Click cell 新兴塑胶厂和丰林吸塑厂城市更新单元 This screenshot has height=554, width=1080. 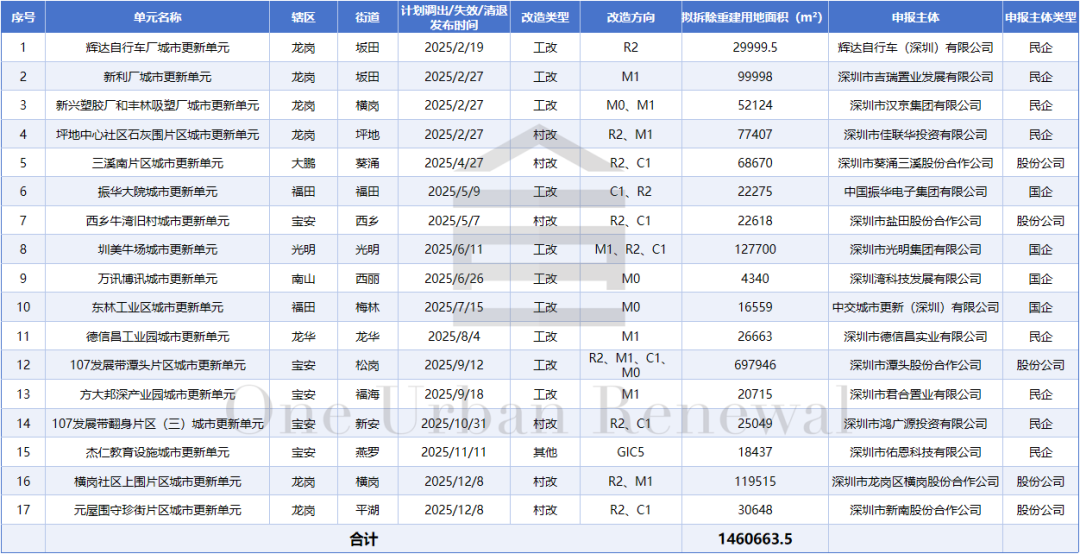coord(157,105)
